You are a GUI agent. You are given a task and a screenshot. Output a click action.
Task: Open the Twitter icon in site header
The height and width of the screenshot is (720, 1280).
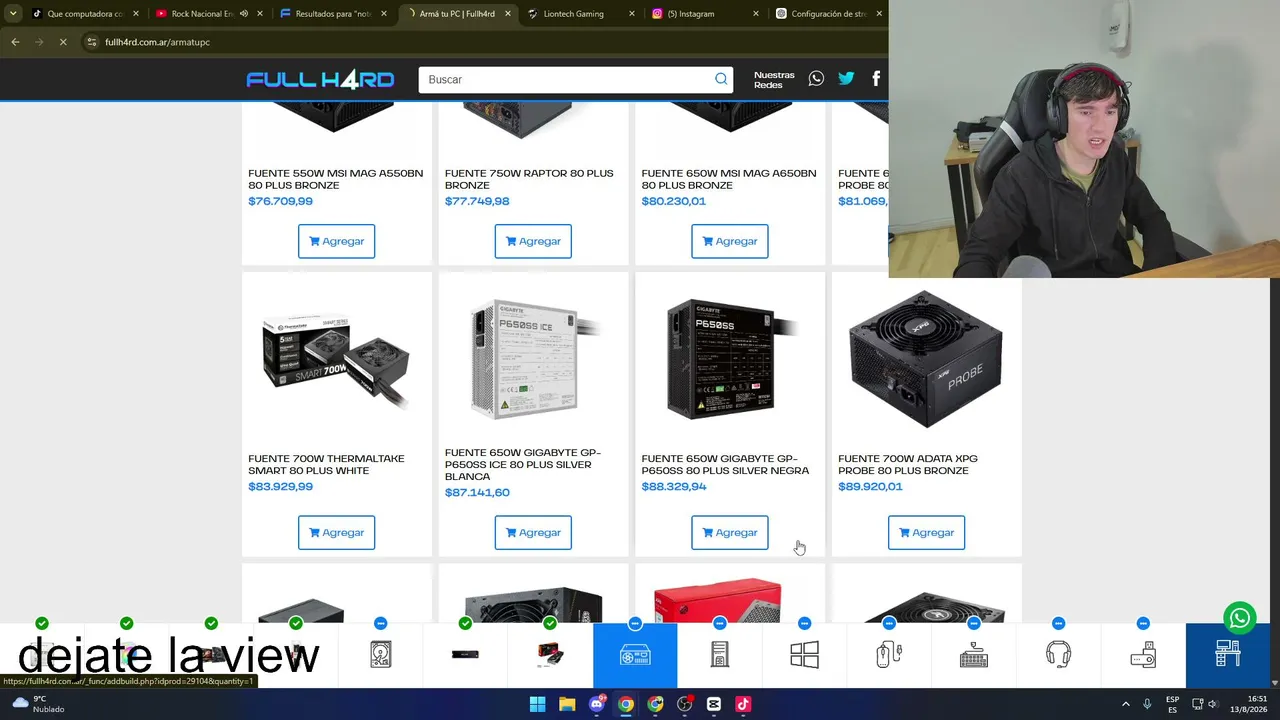[x=846, y=79]
